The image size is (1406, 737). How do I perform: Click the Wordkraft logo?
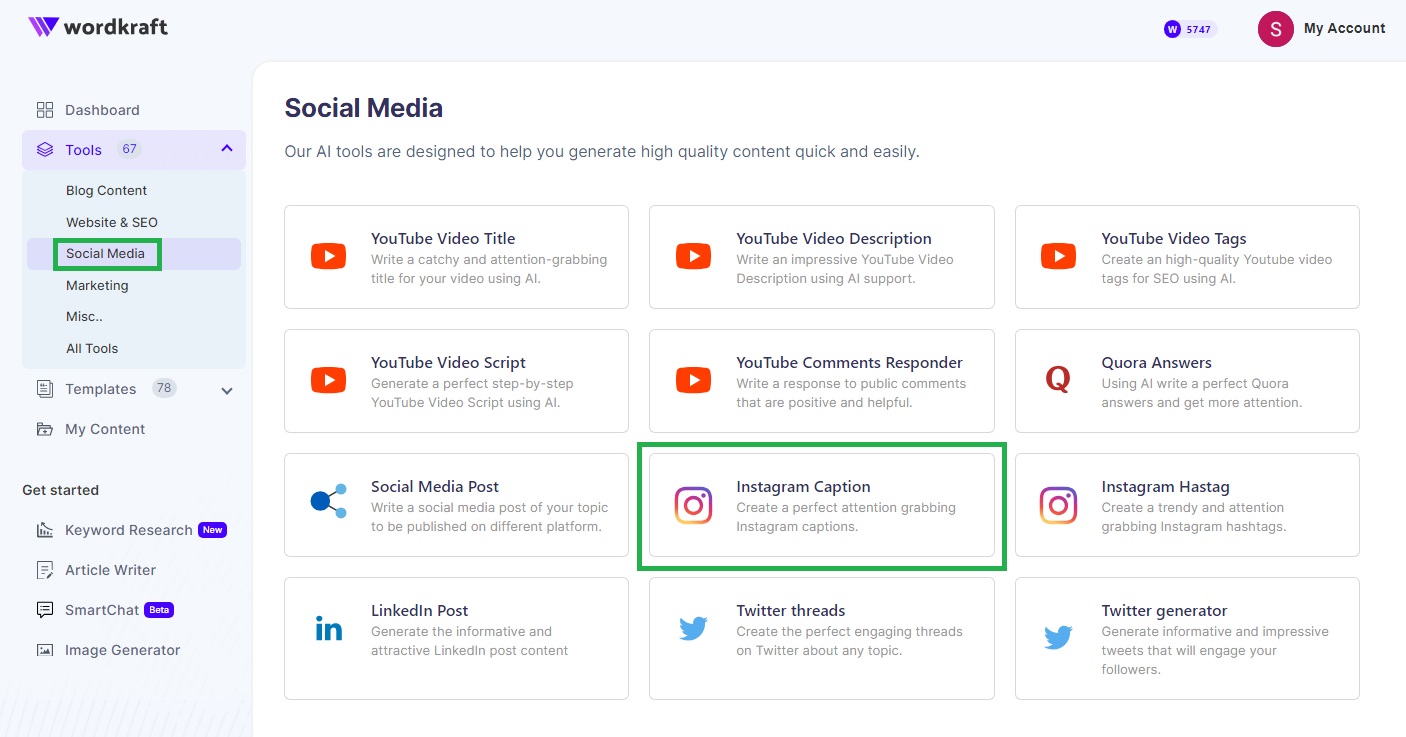pos(97,28)
